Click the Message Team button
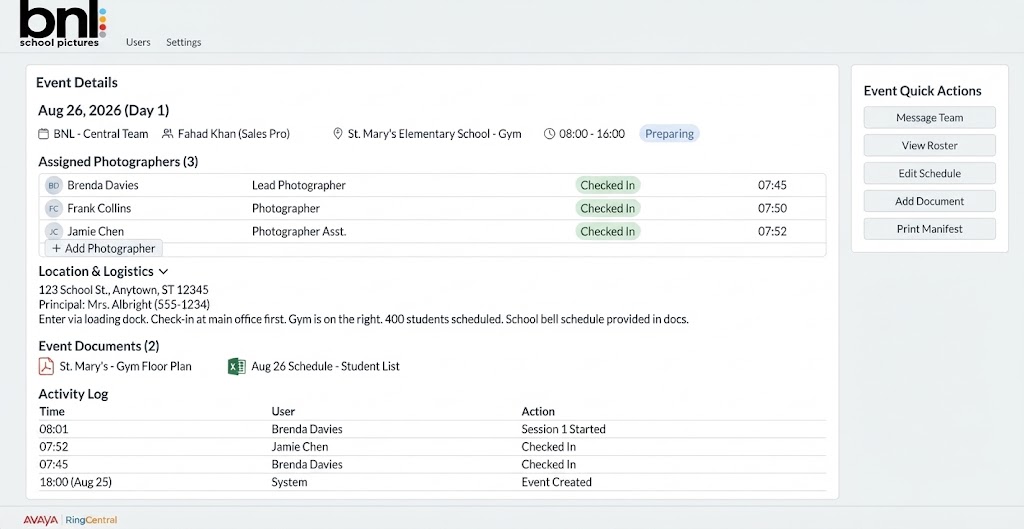 (x=929, y=118)
